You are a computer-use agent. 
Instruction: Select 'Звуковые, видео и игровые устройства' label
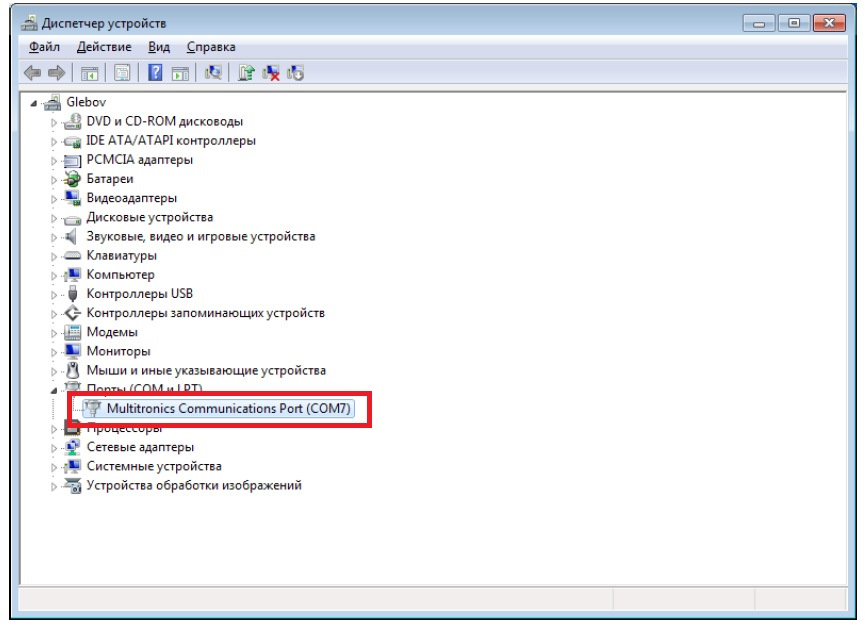click(x=201, y=237)
